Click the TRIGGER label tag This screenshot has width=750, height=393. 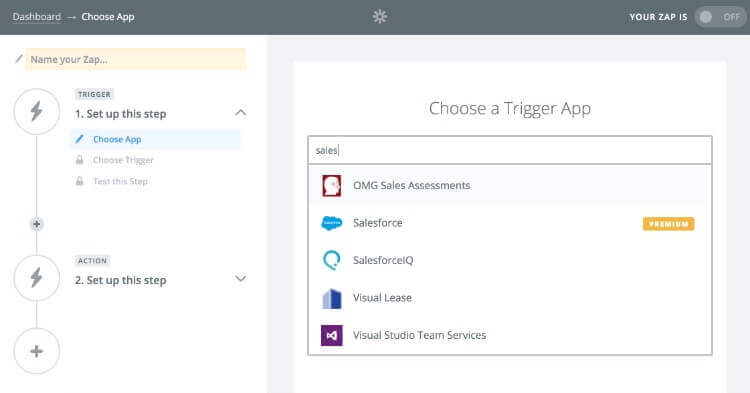coord(94,94)
